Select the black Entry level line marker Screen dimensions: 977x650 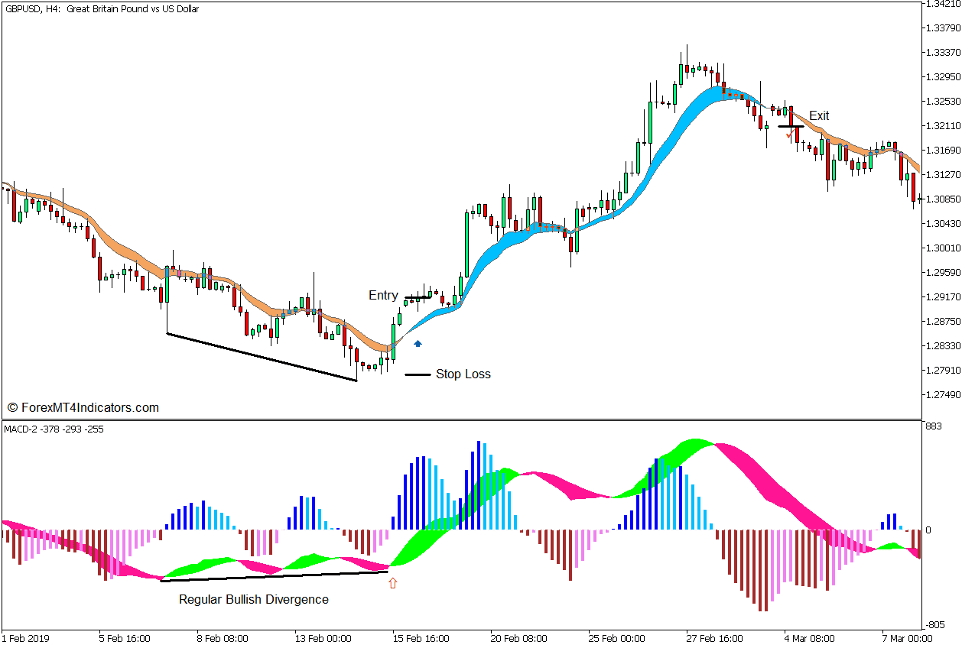pyautogui.click(x=419, y=297)
